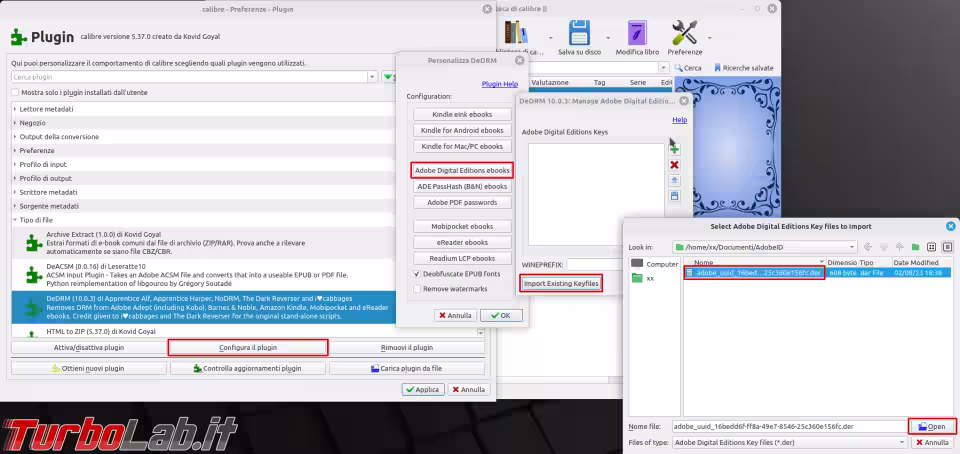Image resolution: width=960 pixels, height=454 pixels.
Task: Click Readium LCP ebooks button
Action: point(462,258)
